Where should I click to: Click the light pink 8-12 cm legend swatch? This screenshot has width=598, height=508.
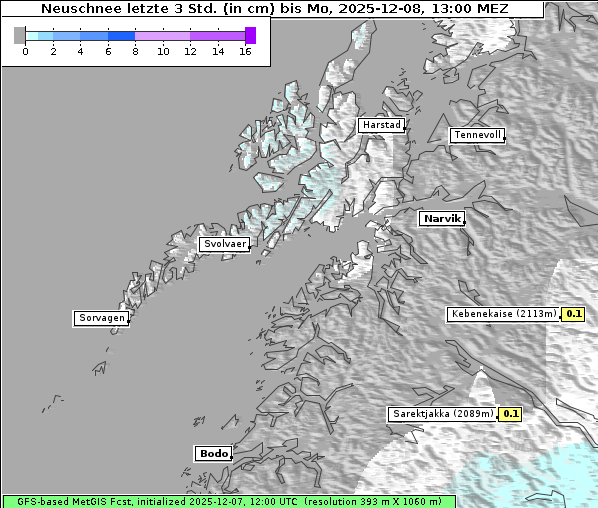click(162, 36)
